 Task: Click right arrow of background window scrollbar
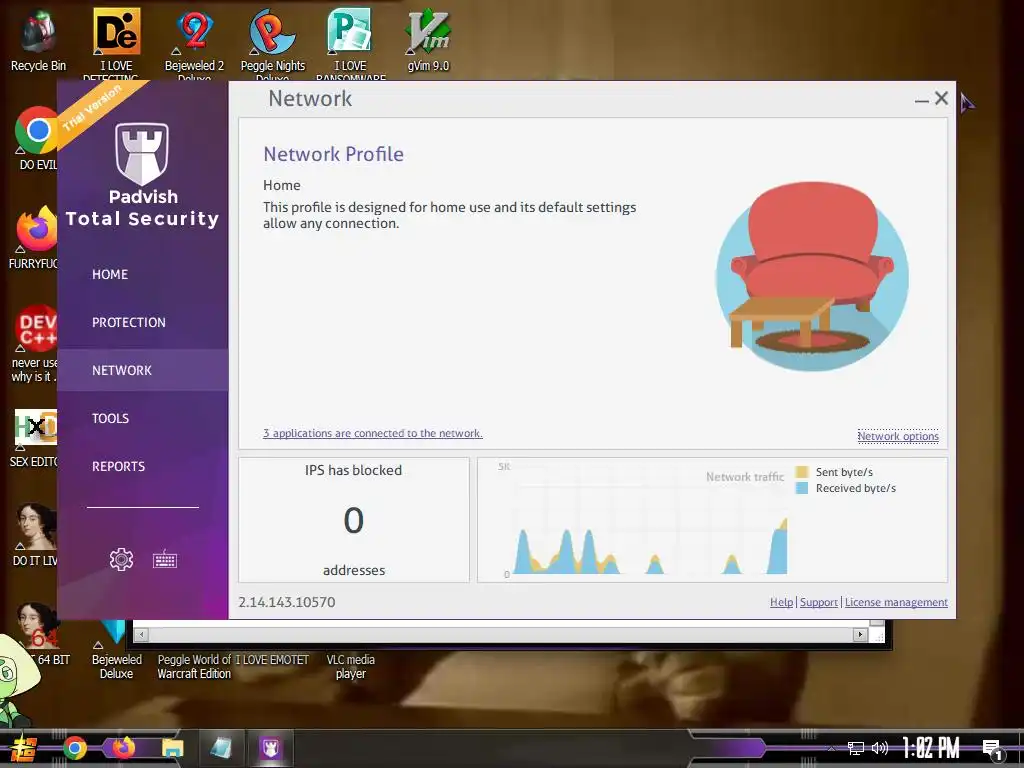[x=860, y=634]
